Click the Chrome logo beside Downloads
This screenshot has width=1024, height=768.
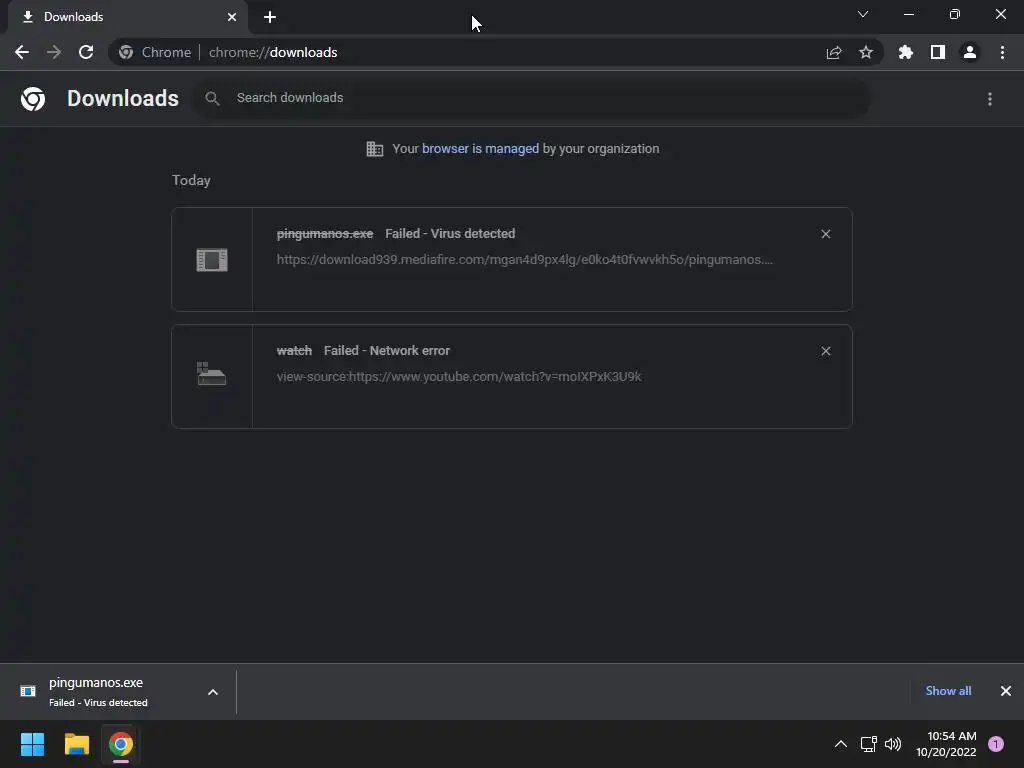pyautogui.click(x=33, y=99)
